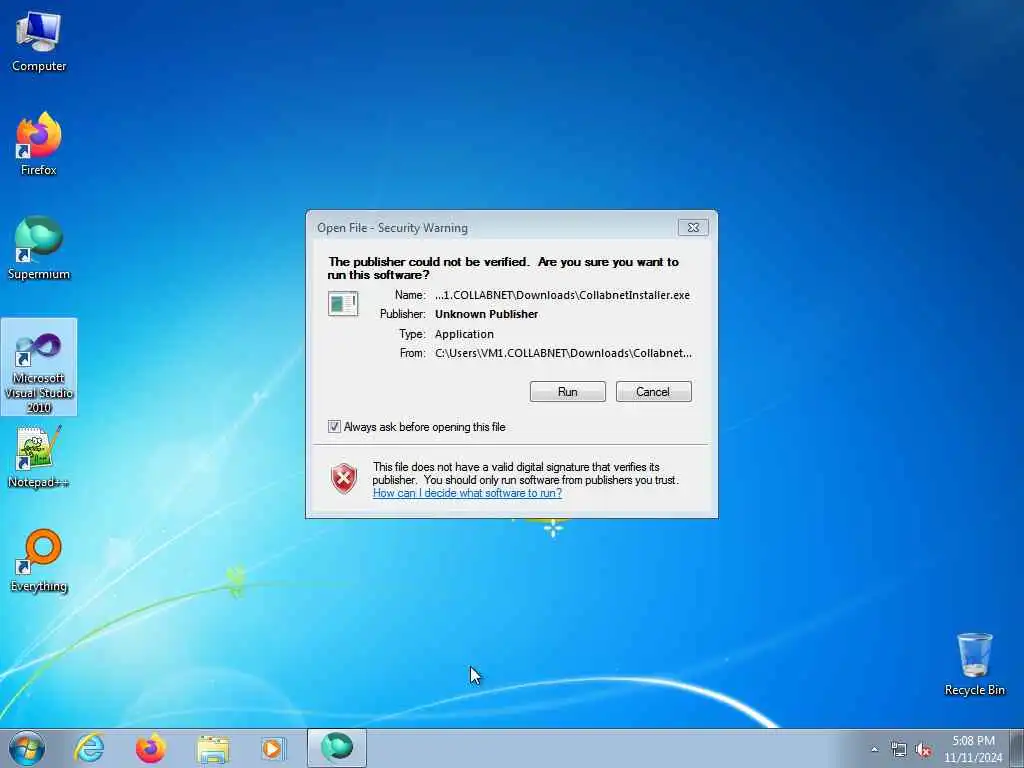Select the Everything desktop shortcut
This screenshot has width=1024, height=768.
[39, 560]
